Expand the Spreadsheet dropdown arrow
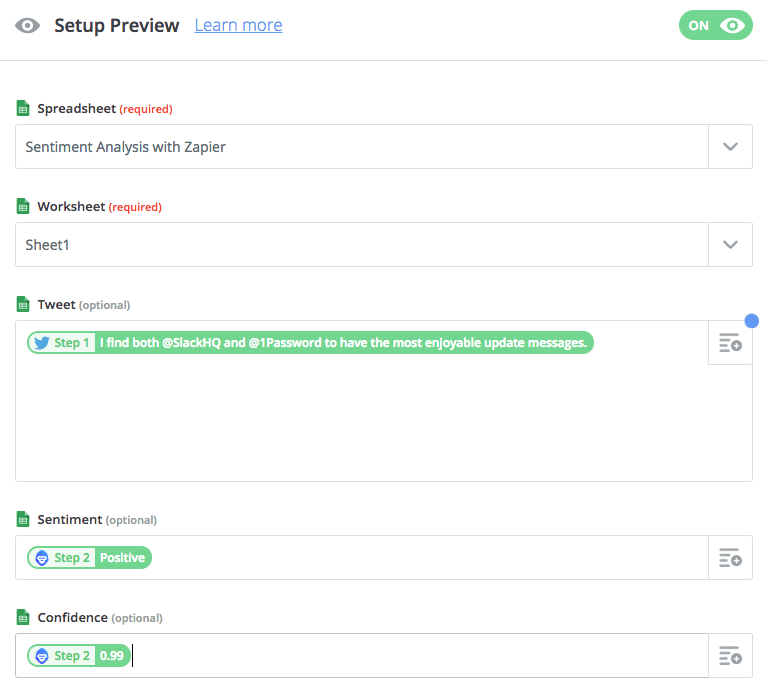The width and height of the screenshot is (767, 694). click(x=730, y=147)
